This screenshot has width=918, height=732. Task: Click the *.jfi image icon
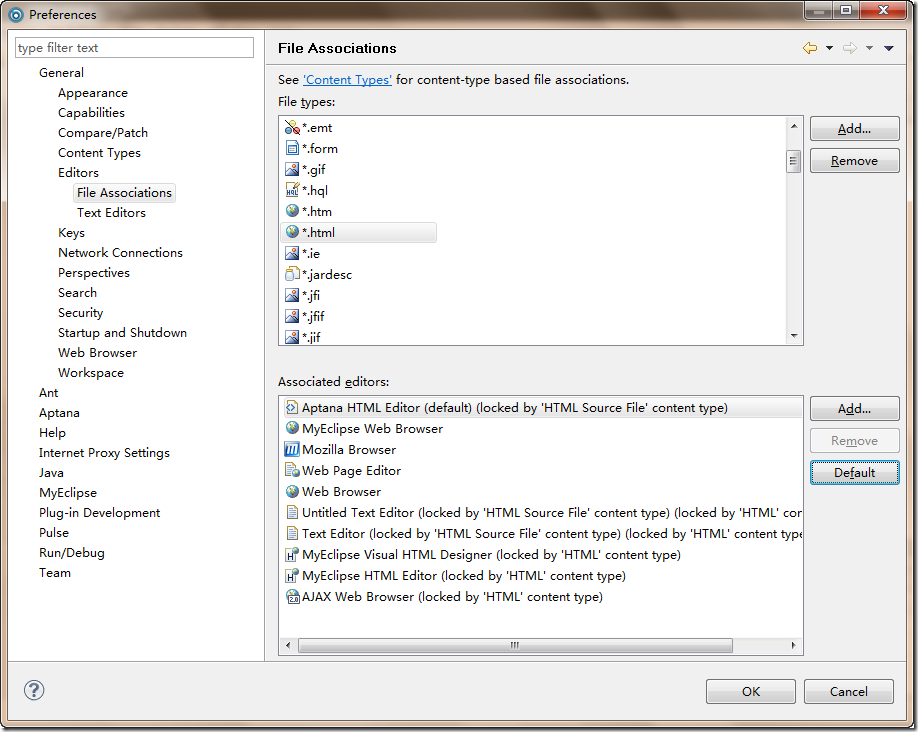(292, 295)
